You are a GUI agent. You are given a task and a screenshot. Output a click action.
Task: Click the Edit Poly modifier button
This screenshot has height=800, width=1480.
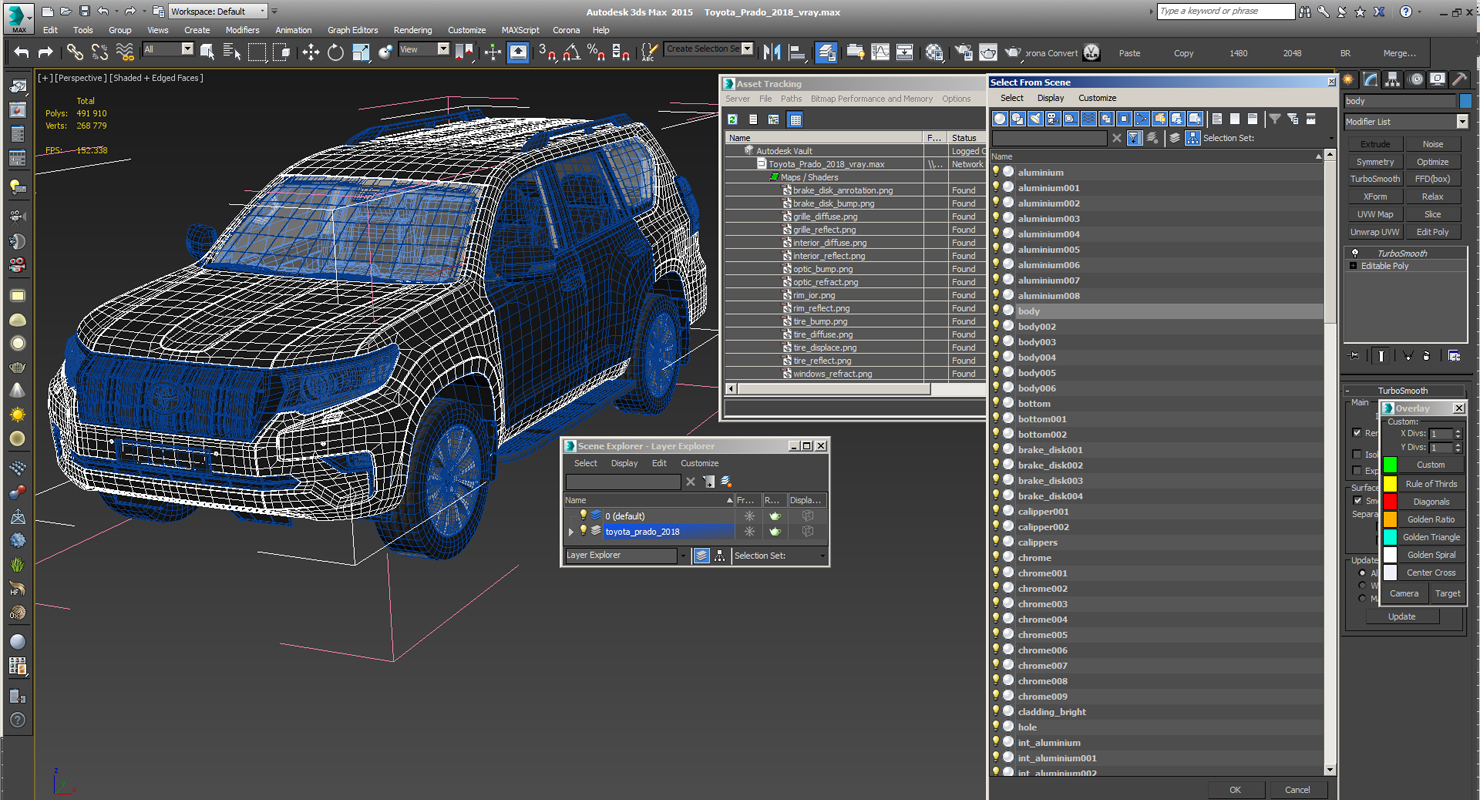1432,232
